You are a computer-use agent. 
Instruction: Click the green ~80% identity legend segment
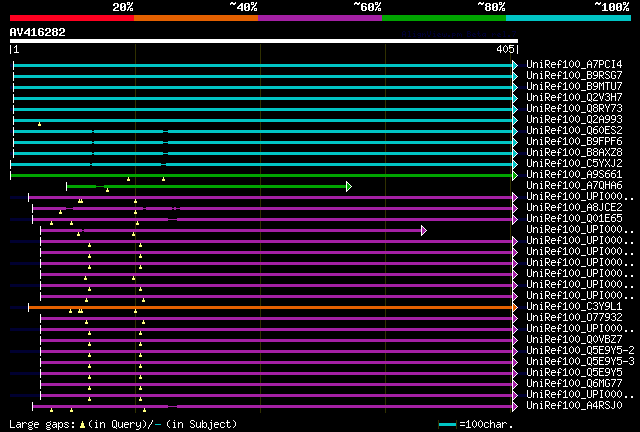(444, 18)
